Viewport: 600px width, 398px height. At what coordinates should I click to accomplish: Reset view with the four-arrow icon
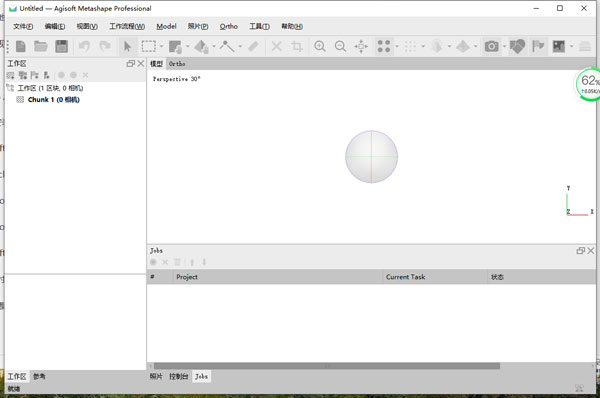coord(361,46)
